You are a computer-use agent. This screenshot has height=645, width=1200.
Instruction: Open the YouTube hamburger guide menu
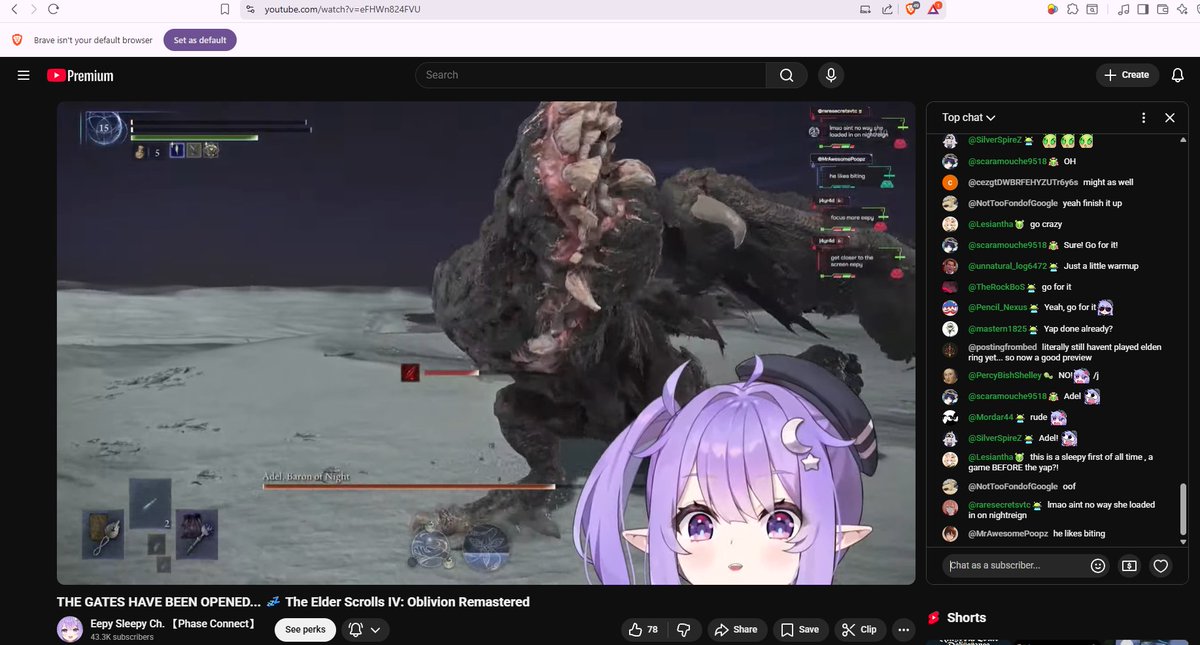tap(23, 75)
